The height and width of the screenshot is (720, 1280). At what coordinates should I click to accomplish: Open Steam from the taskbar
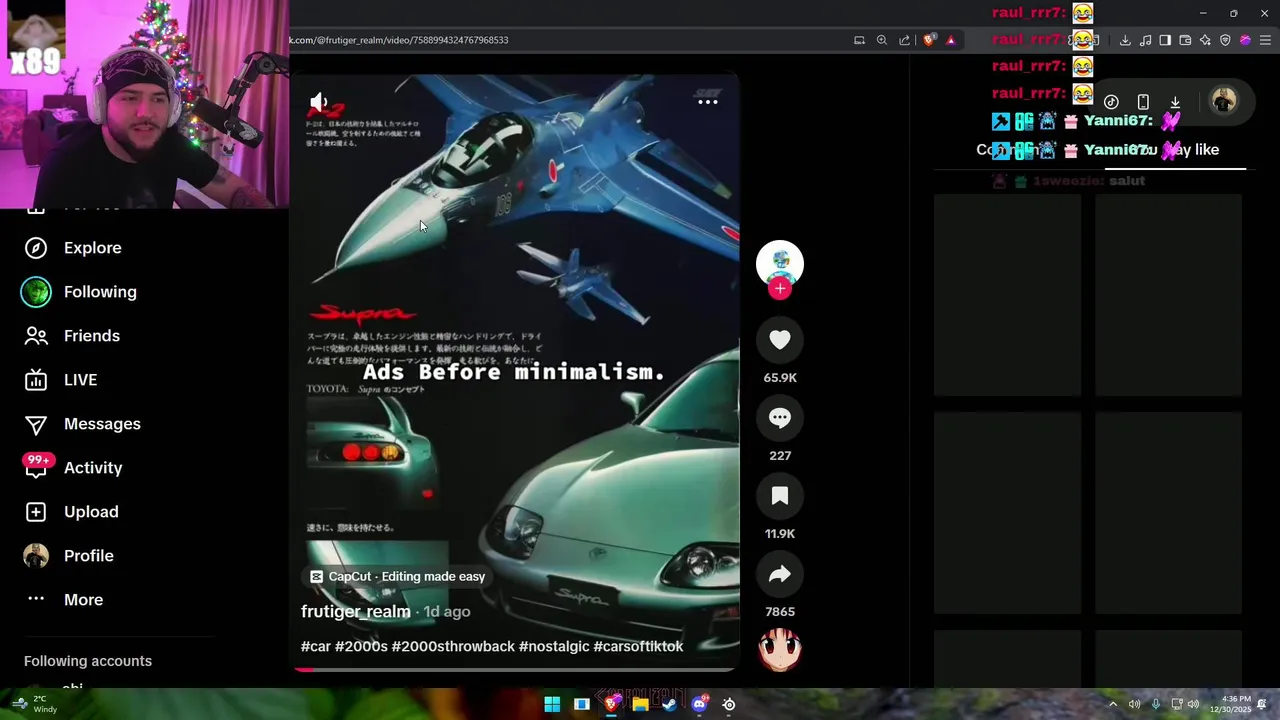coord(670,704)
